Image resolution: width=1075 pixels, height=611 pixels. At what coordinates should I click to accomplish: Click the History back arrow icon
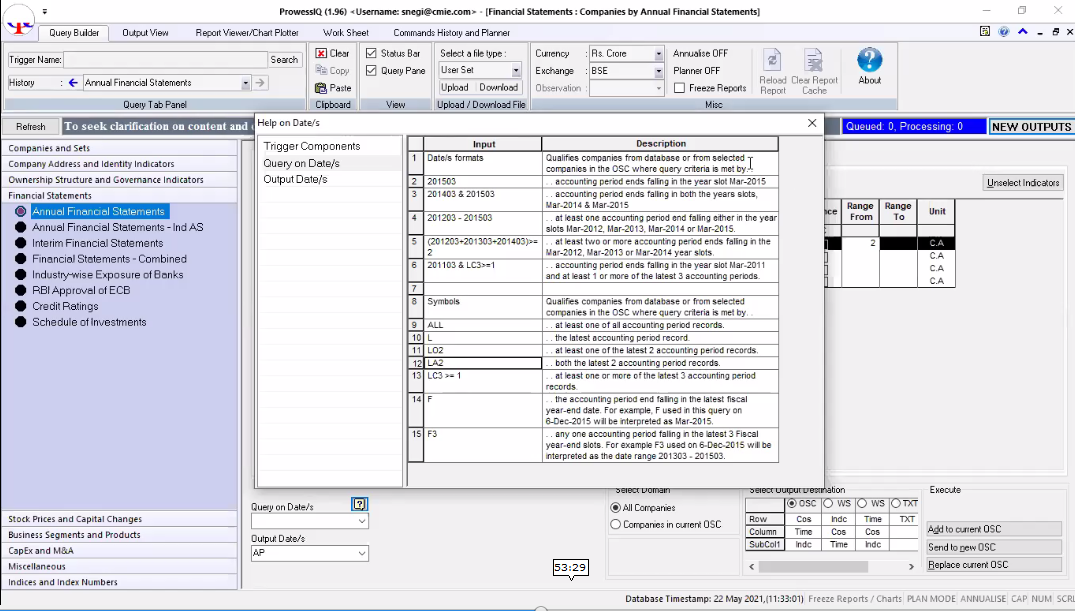pos(73,83)
